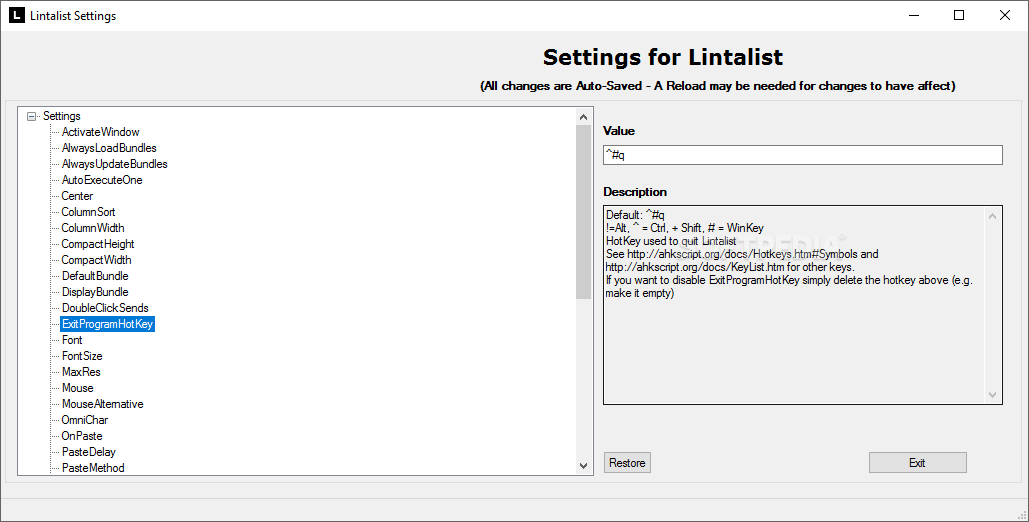This screenshot has width=1029, height=522.
Task: Select the FontSize setting
Action: [82, 356]
